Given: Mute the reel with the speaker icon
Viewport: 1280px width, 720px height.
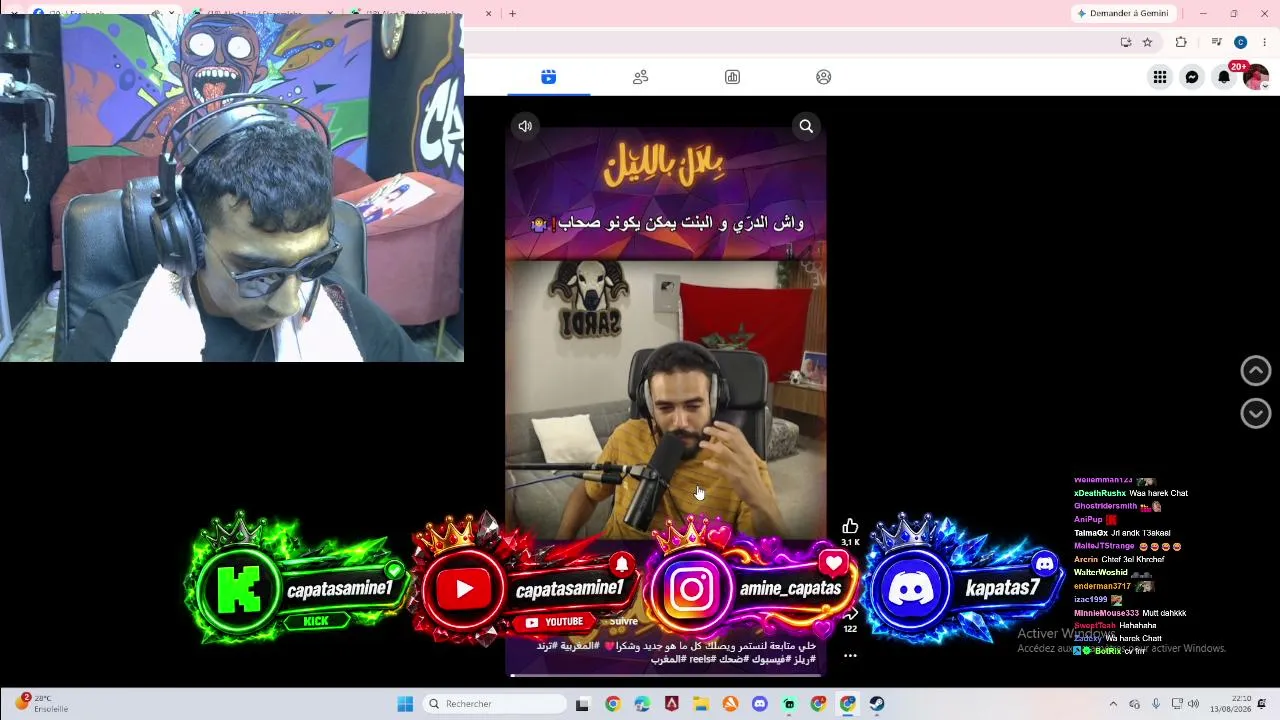Looking at the screenshot, I should pyautogui.click(x=525, y=126).
